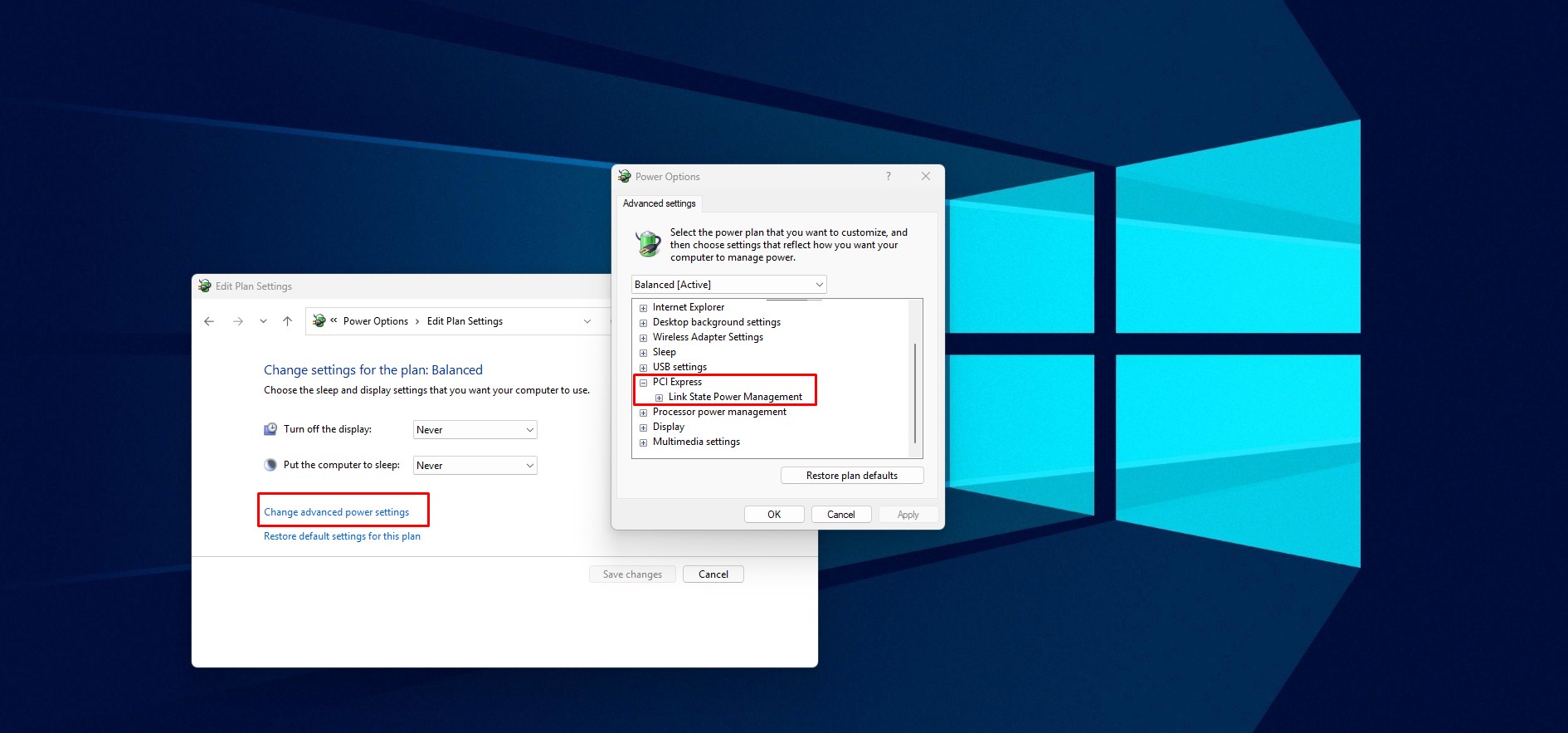
Task: Click Restore plan defaults button
Action: (x=852, y=476)
